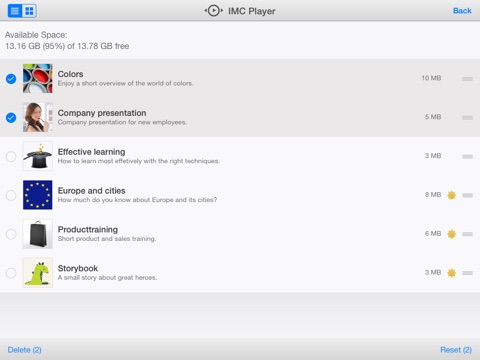The width and height of the screenshot is (480, 360).
Task: Click the 'Available Space:' label
Action: tap(36, 35)
